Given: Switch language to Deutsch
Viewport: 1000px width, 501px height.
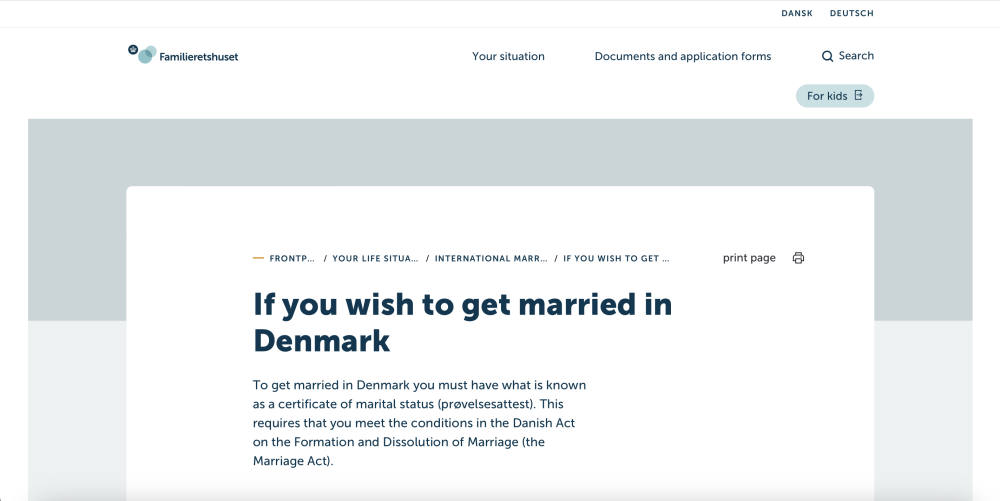Looking at the screenshot, I should [x=851, y=14].
